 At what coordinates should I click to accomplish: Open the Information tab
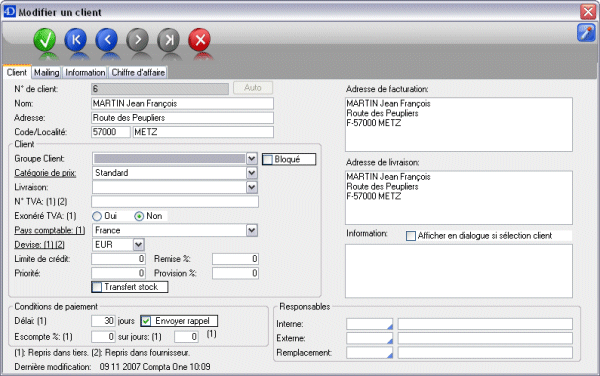pyautogui.click(x=85, y=72)
